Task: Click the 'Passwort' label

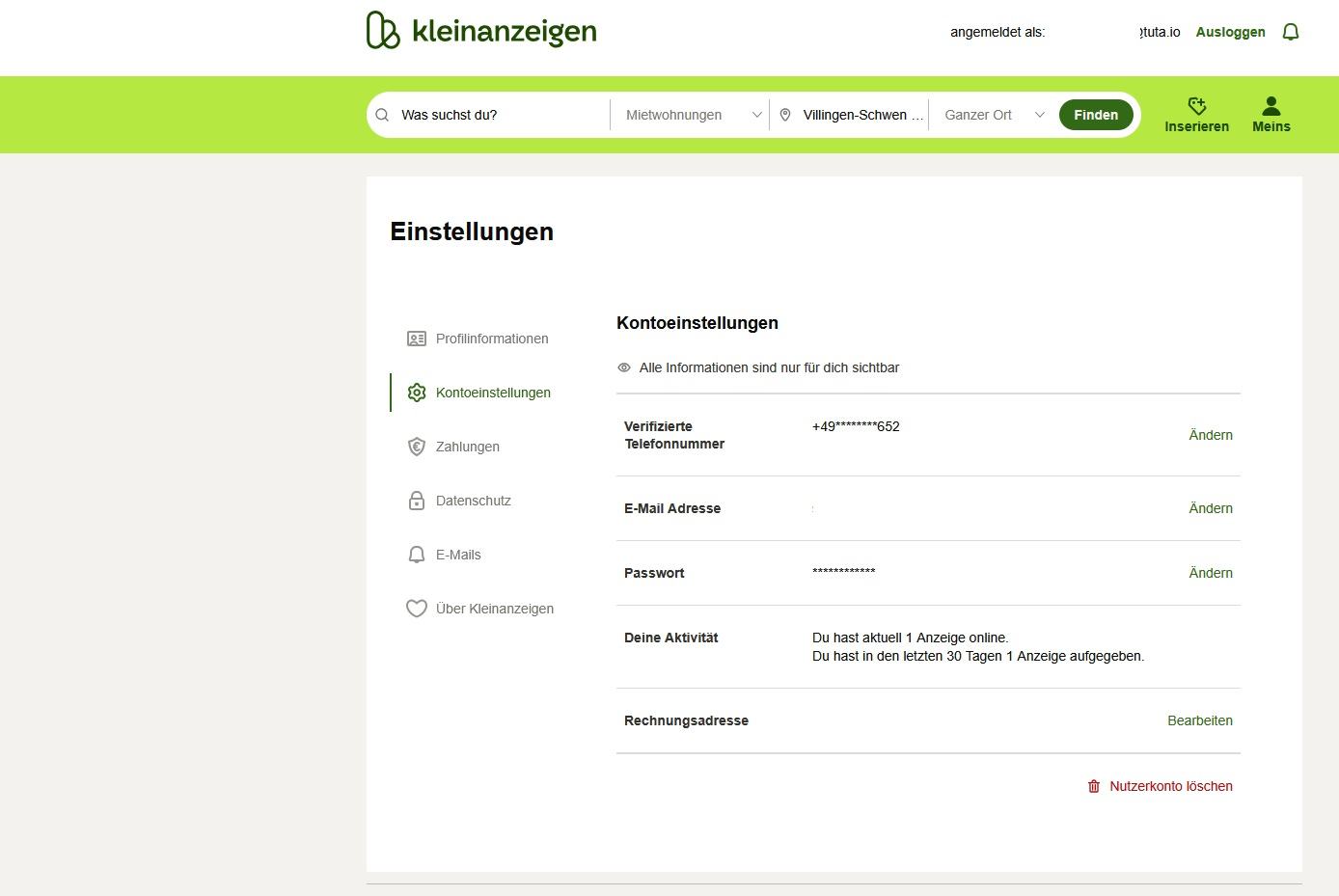Action: click(x=654, y=573)
